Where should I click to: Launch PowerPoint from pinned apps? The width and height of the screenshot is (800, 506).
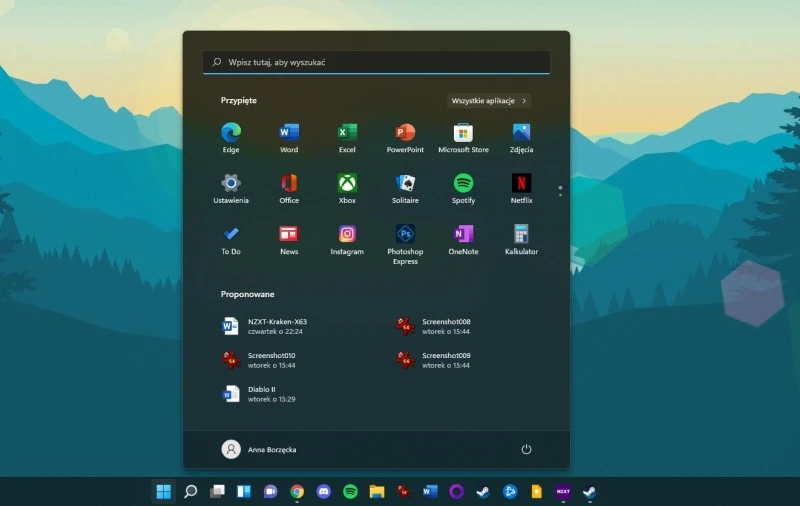(405, 137)
